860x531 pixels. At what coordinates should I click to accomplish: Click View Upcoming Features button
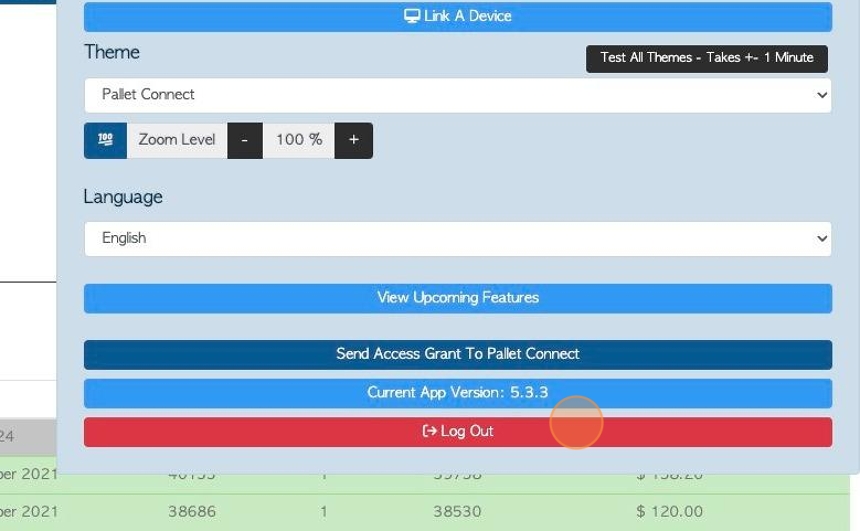pos(458,298)
